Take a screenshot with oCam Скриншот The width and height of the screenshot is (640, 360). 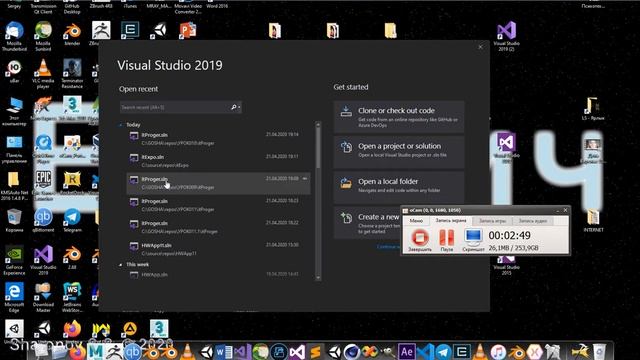pos(473,240)
